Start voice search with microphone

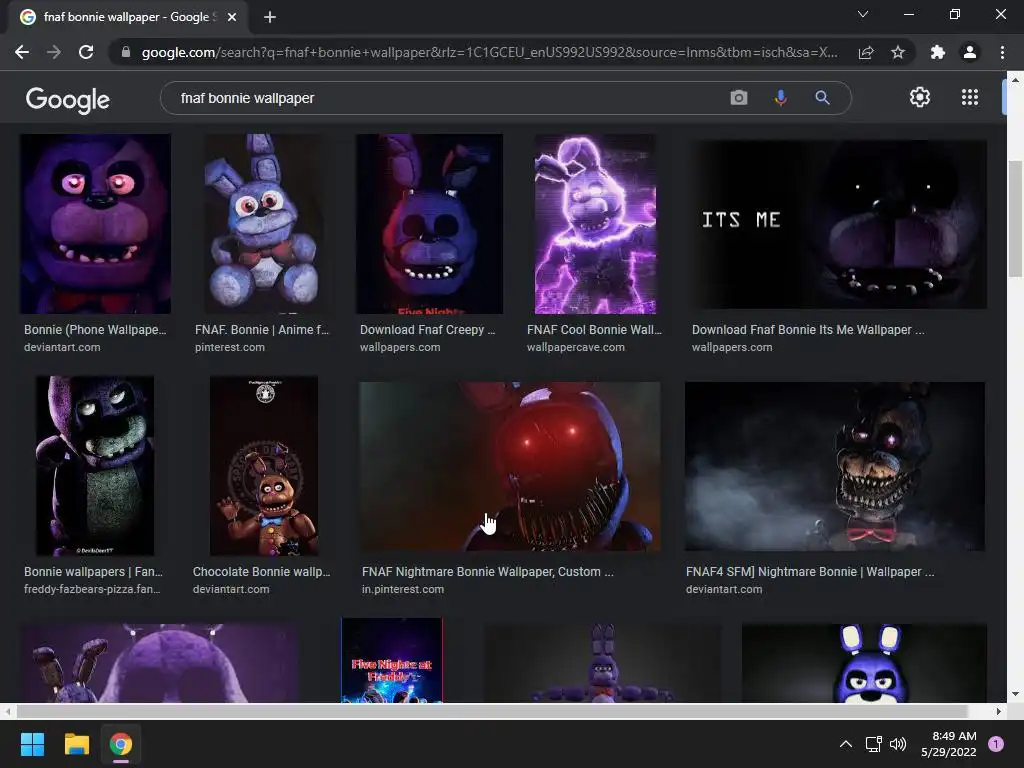pyautogui.click(x=780, y=98)
